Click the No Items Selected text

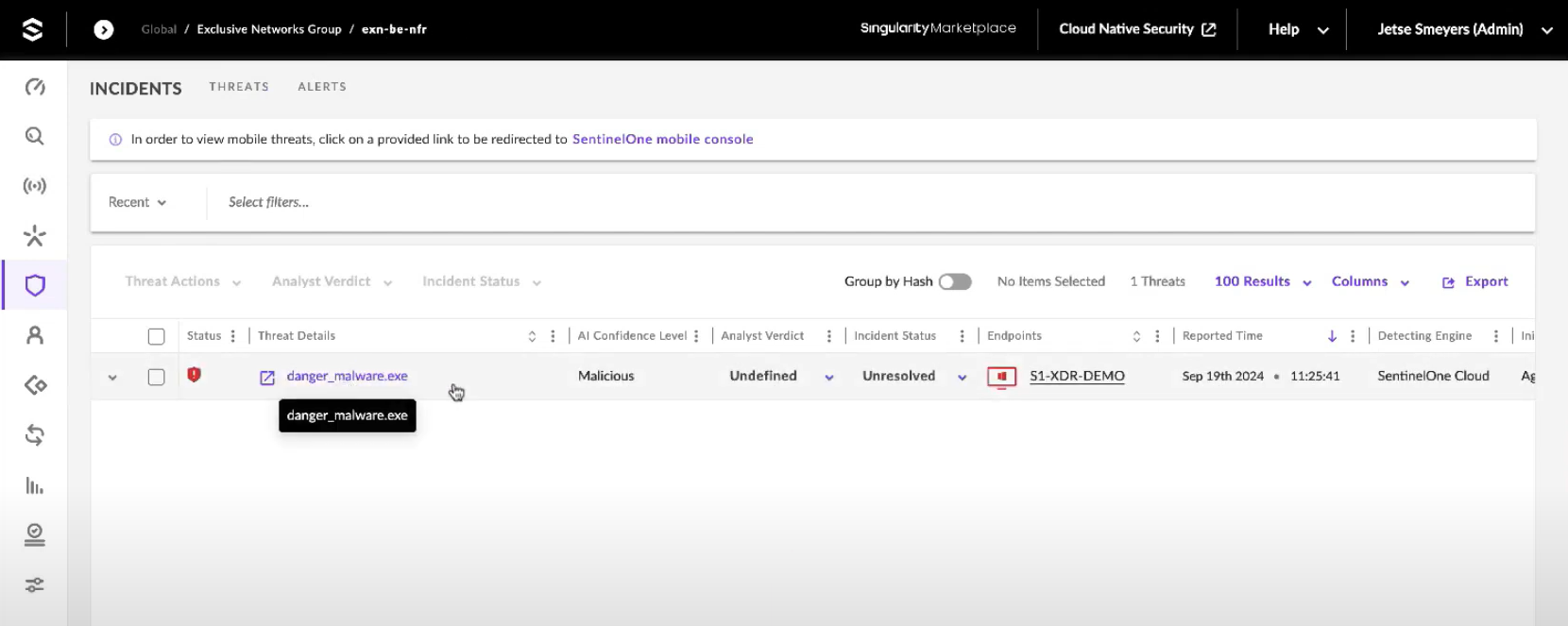1051,281
